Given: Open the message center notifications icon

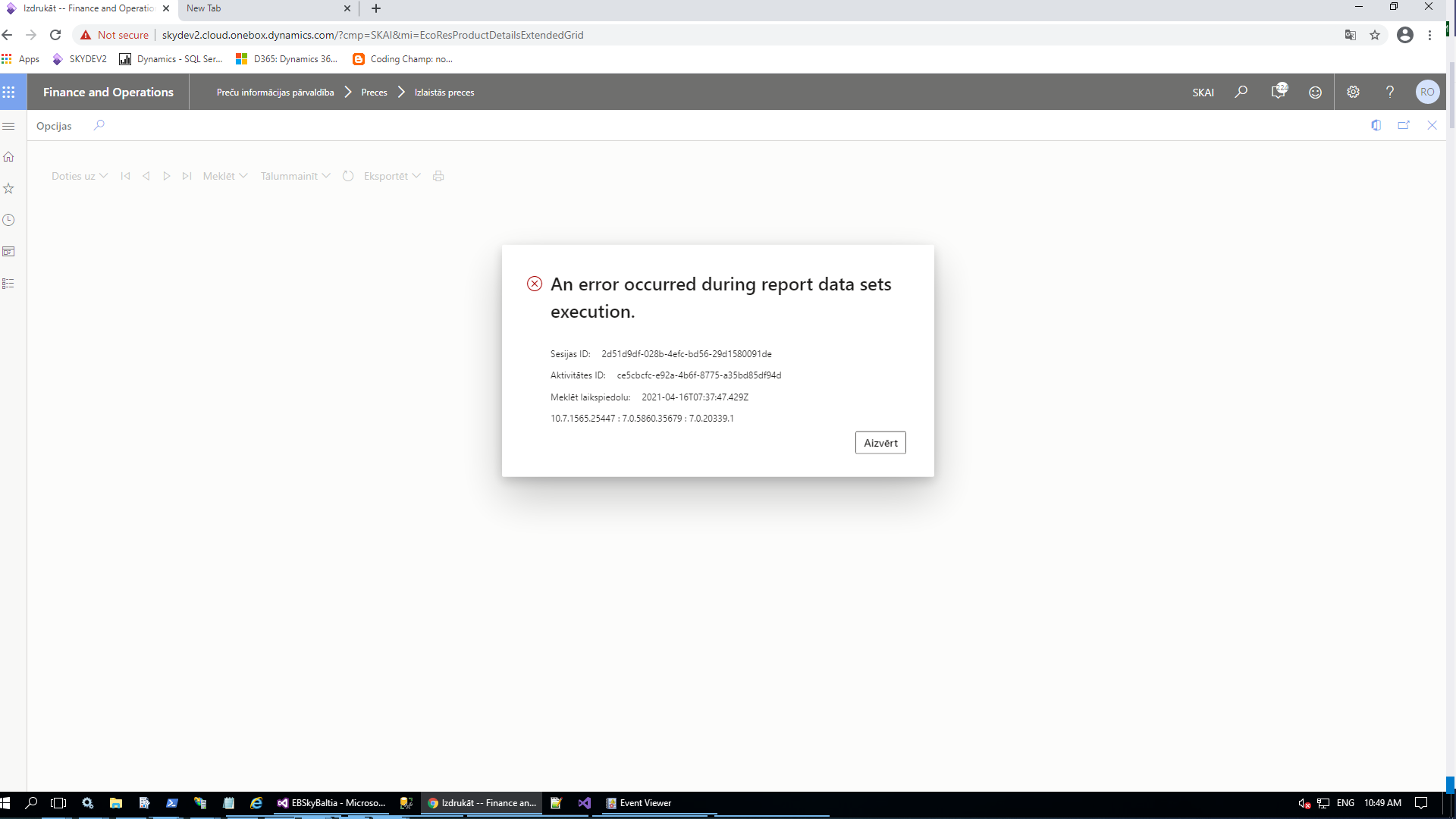Looking at the screenshot, I should [1279, 92].
